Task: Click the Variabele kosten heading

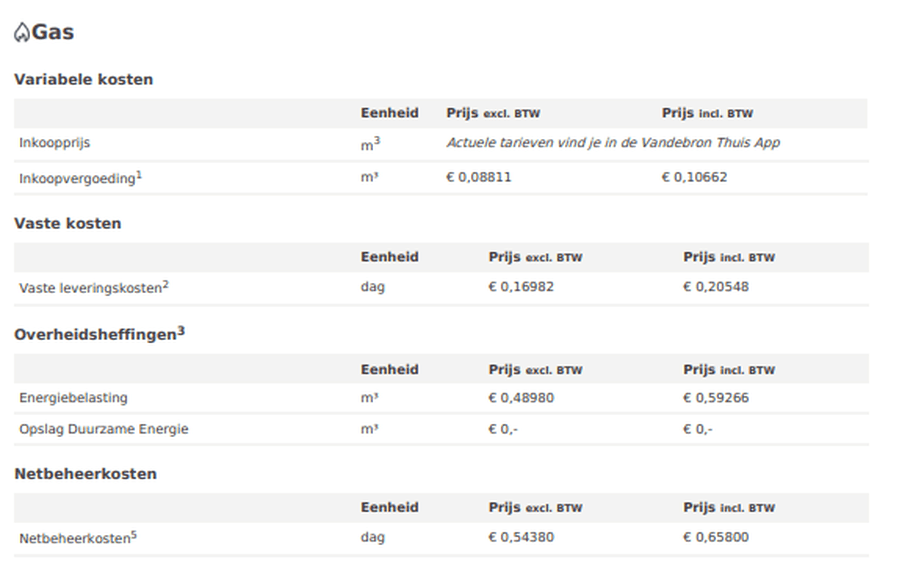Action: (83, 79)
